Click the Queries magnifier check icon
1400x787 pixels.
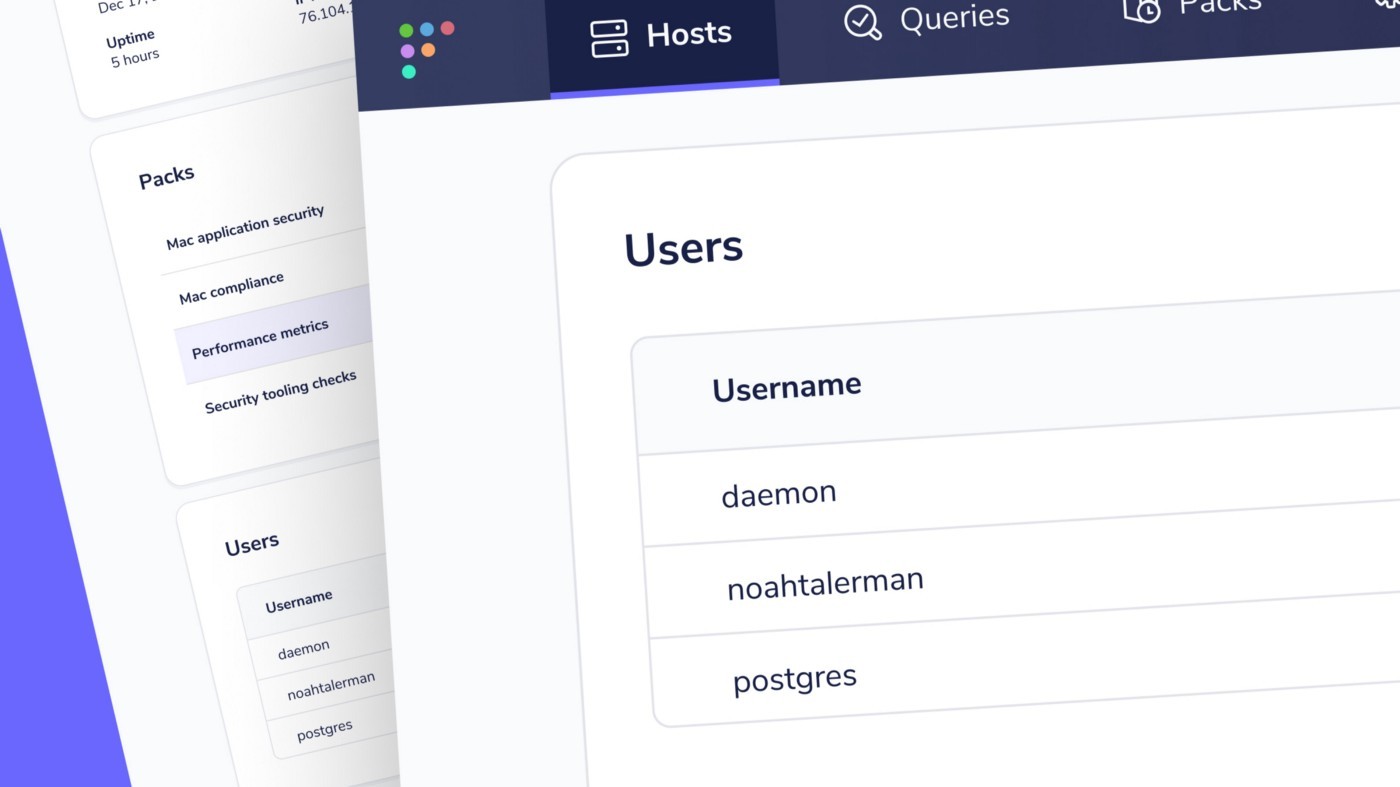[x=862, y=22]
